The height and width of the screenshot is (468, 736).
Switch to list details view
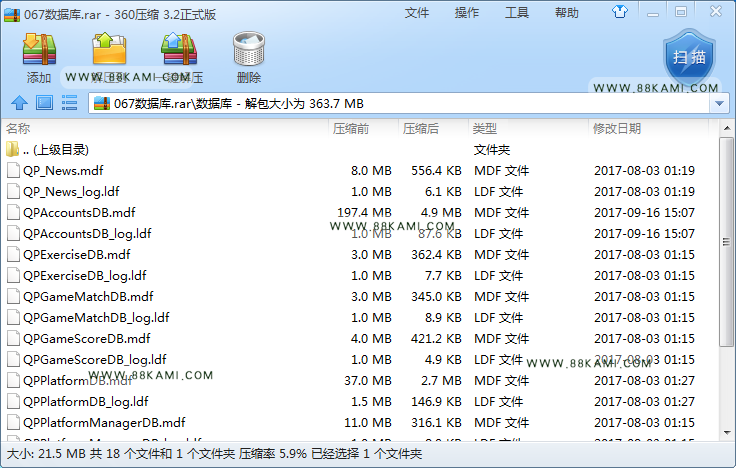pos(69,103)
